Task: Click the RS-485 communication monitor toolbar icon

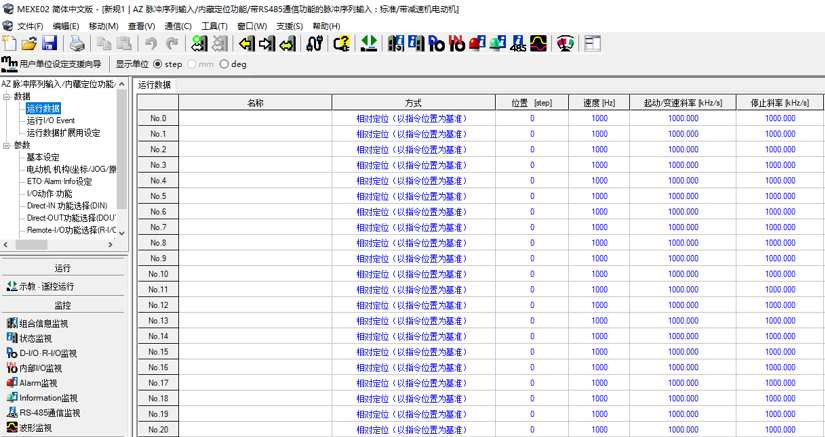Action: [518, 44]
